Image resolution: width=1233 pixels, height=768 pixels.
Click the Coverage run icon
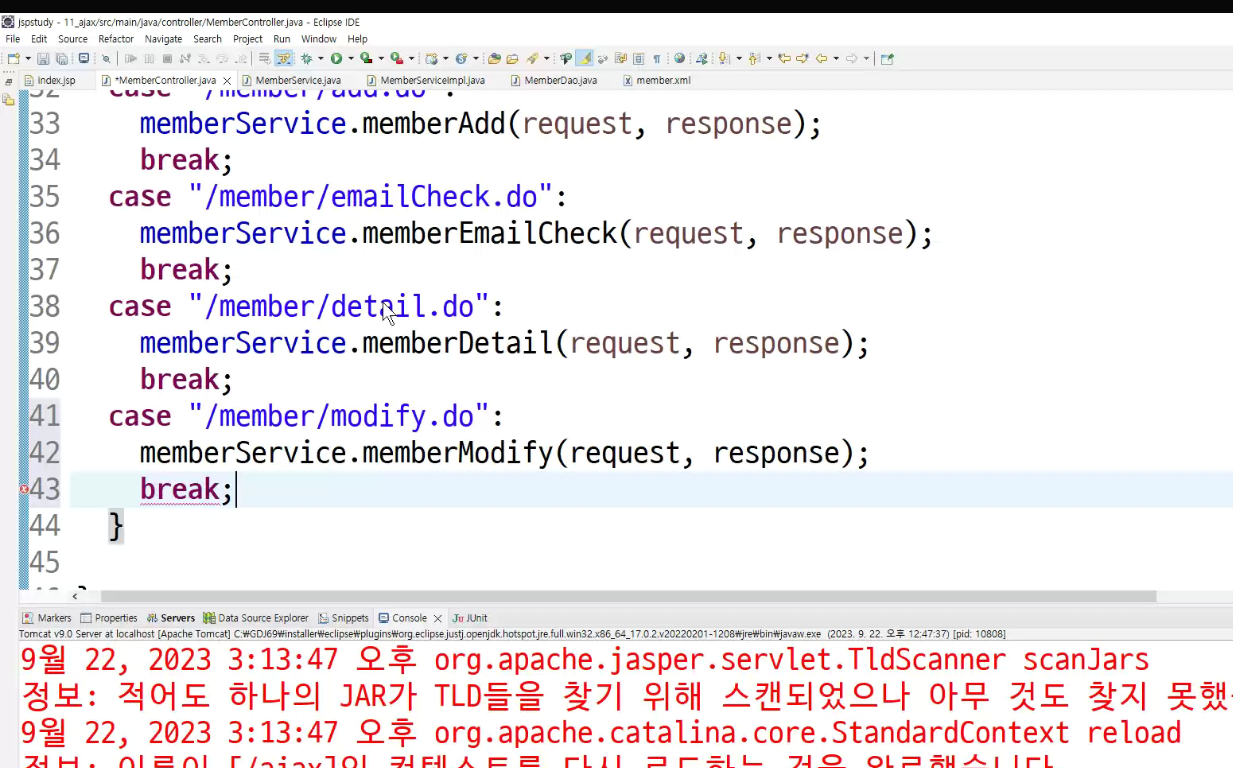[x=366, y=59]
